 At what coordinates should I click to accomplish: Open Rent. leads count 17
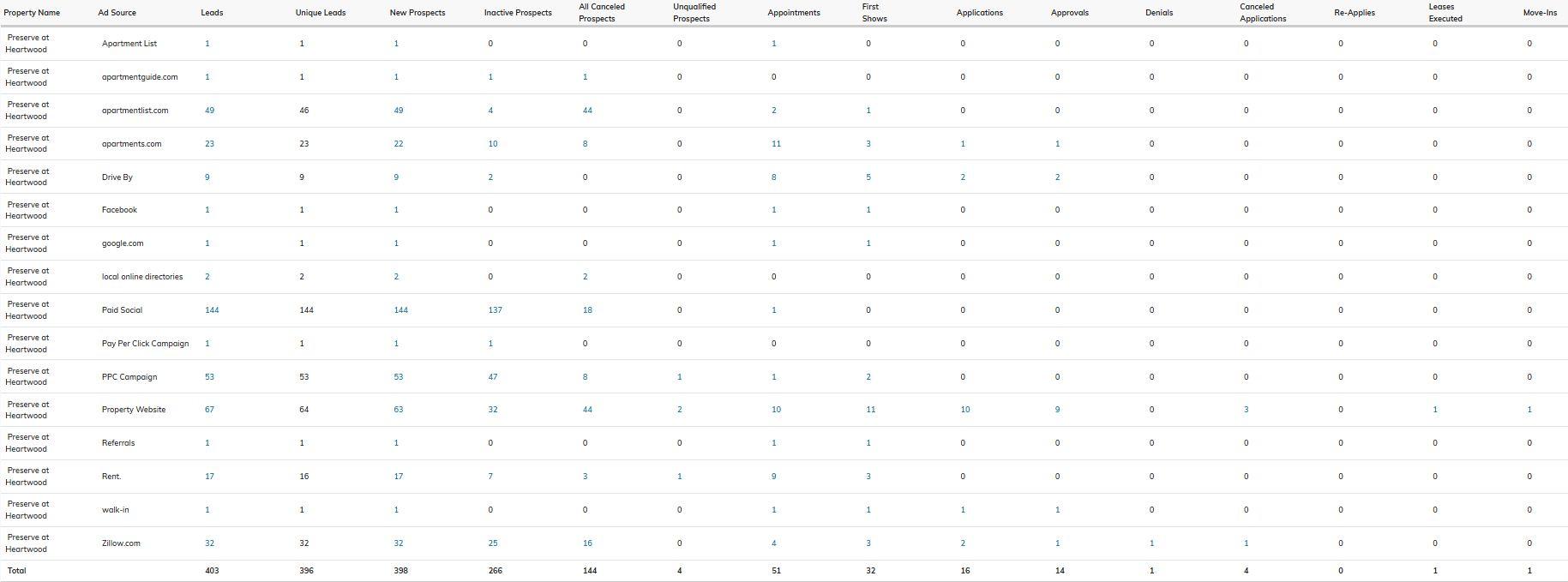click(x=210, y=477)
